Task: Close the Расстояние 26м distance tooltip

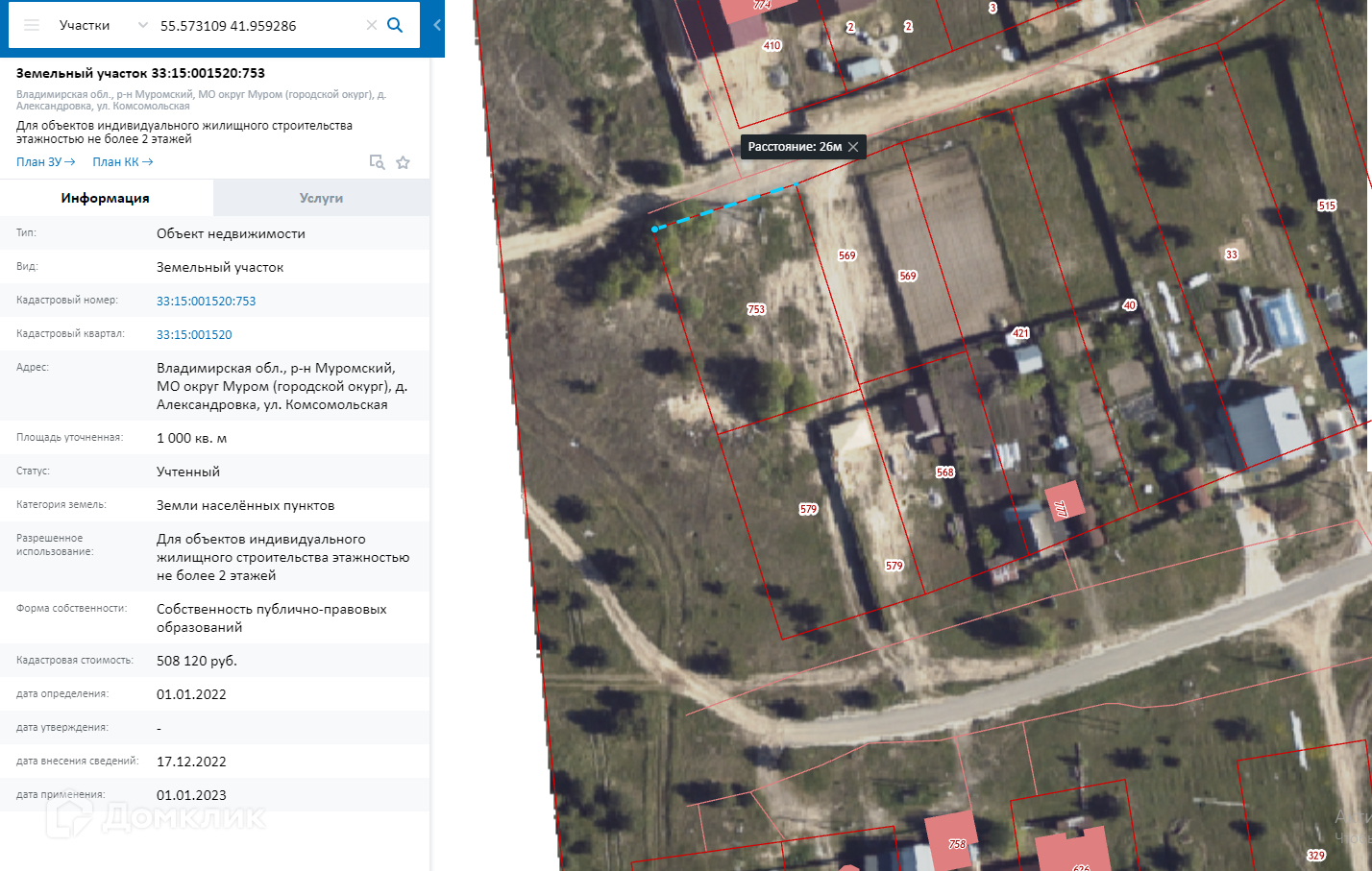Action: tap(853, 147)
